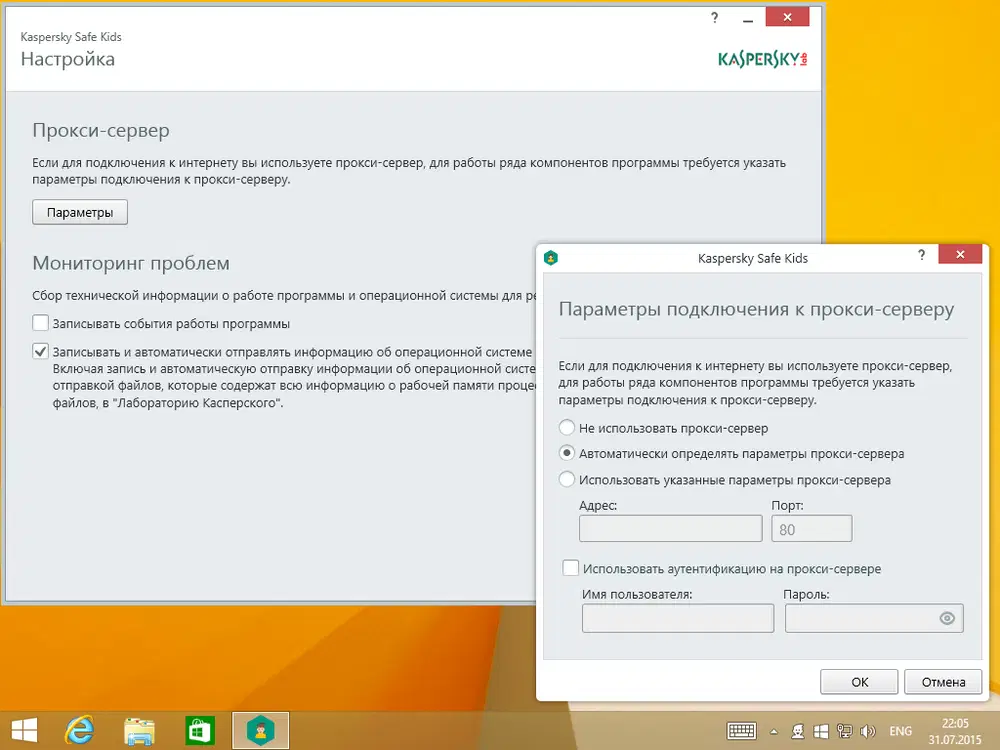1000x750 pixels.
Task: Enable Записывать события работы программы checkbox
Action: coord(40,323)
